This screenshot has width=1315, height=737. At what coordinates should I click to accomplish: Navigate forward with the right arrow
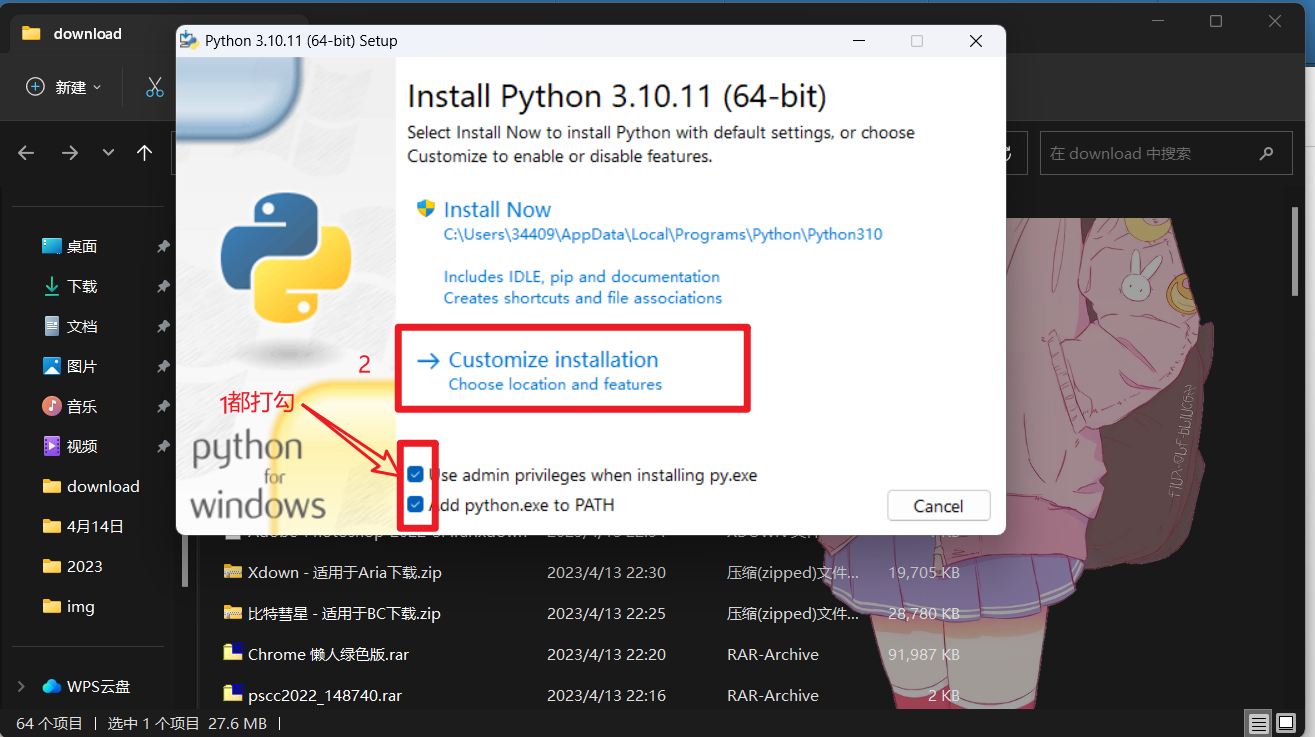69,153
